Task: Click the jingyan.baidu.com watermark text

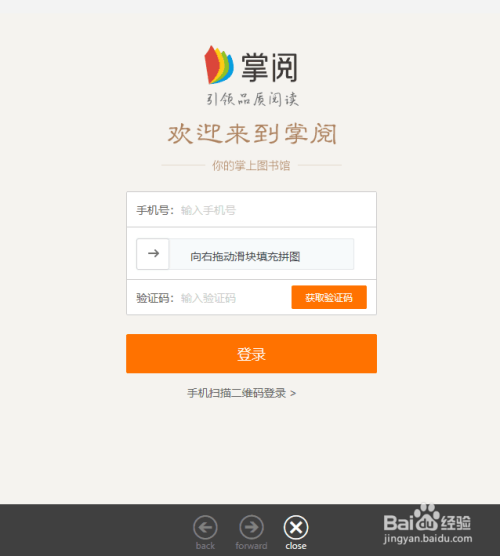Action: 428,539
